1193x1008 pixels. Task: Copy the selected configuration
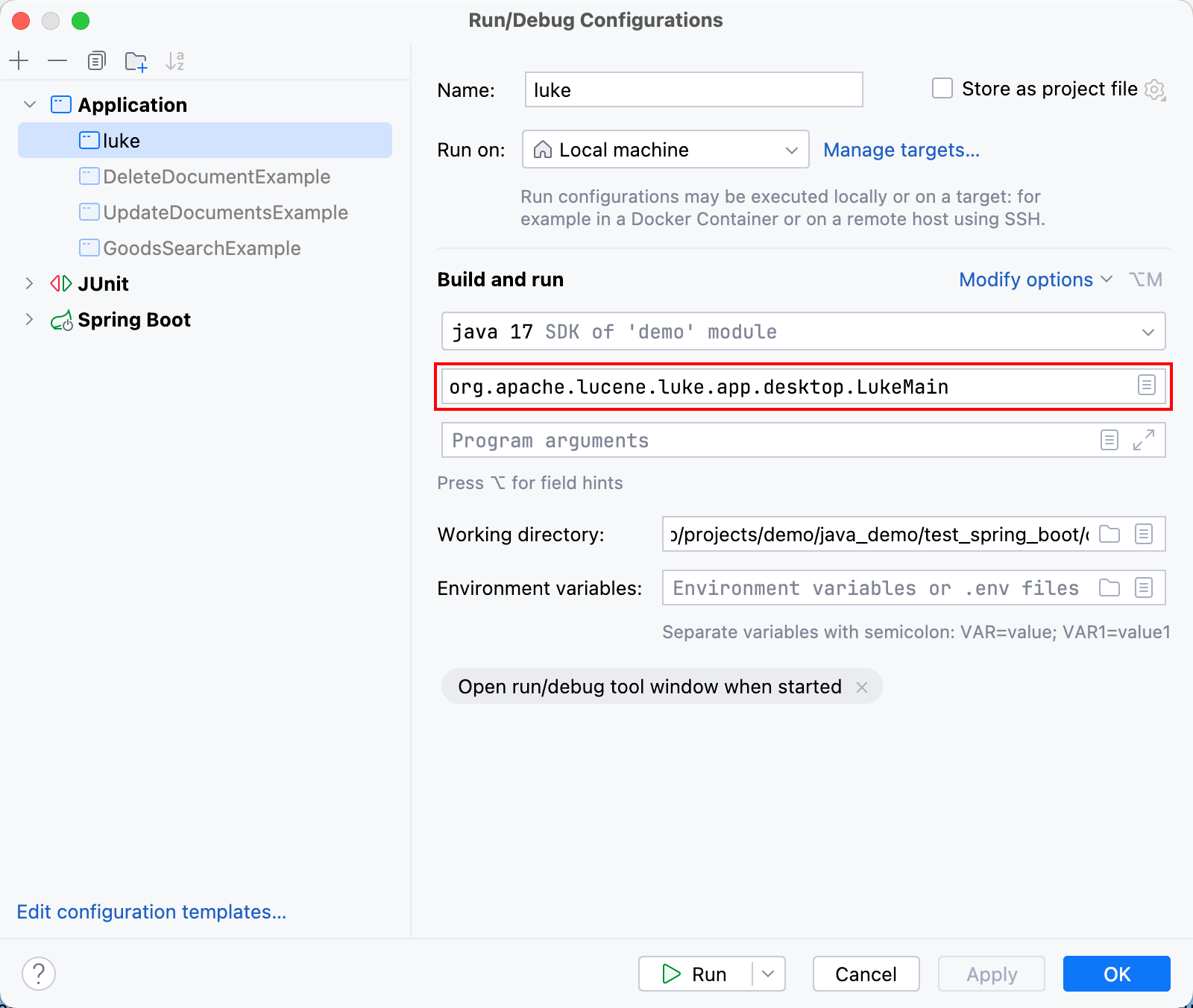(96, 60)
